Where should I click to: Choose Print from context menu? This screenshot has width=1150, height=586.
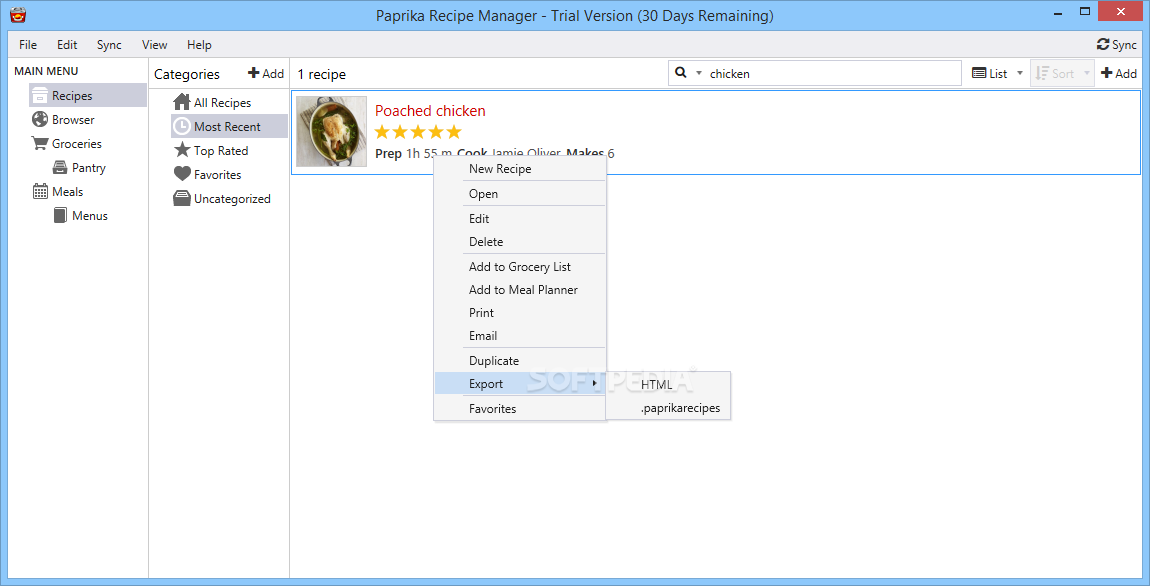[x=520, y=312]
